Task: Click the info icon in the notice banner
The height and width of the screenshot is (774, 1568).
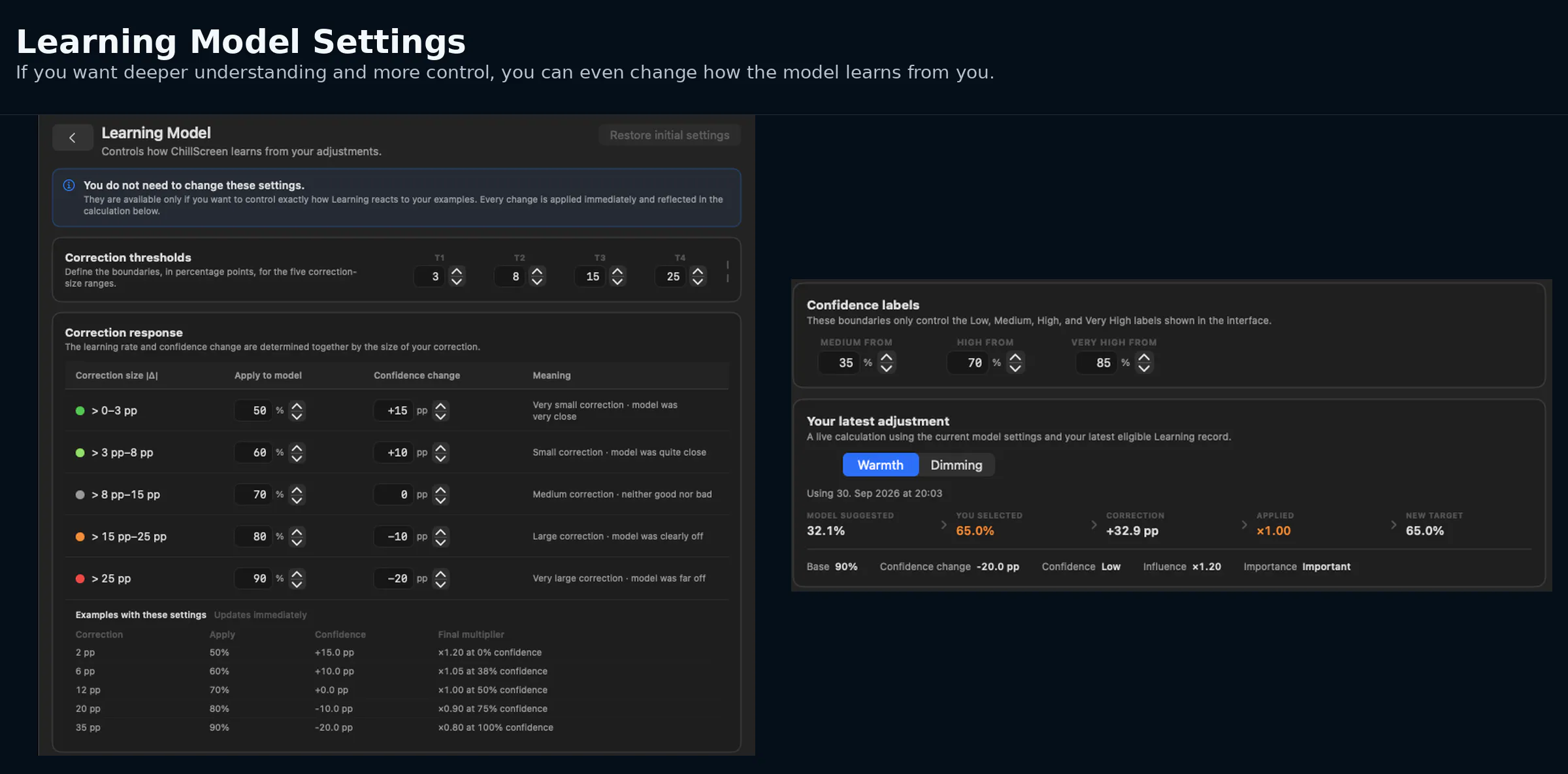Action: 69,186
